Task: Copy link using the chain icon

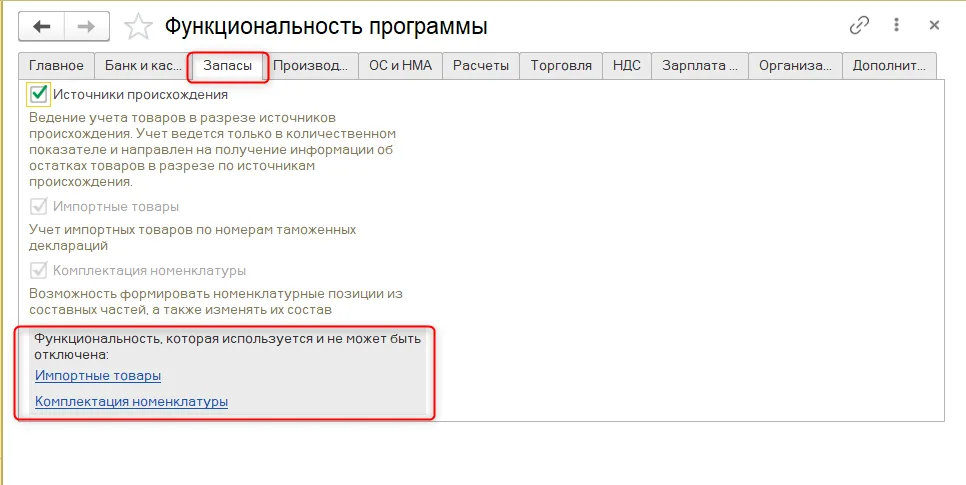Action: [x=859, y=25]
